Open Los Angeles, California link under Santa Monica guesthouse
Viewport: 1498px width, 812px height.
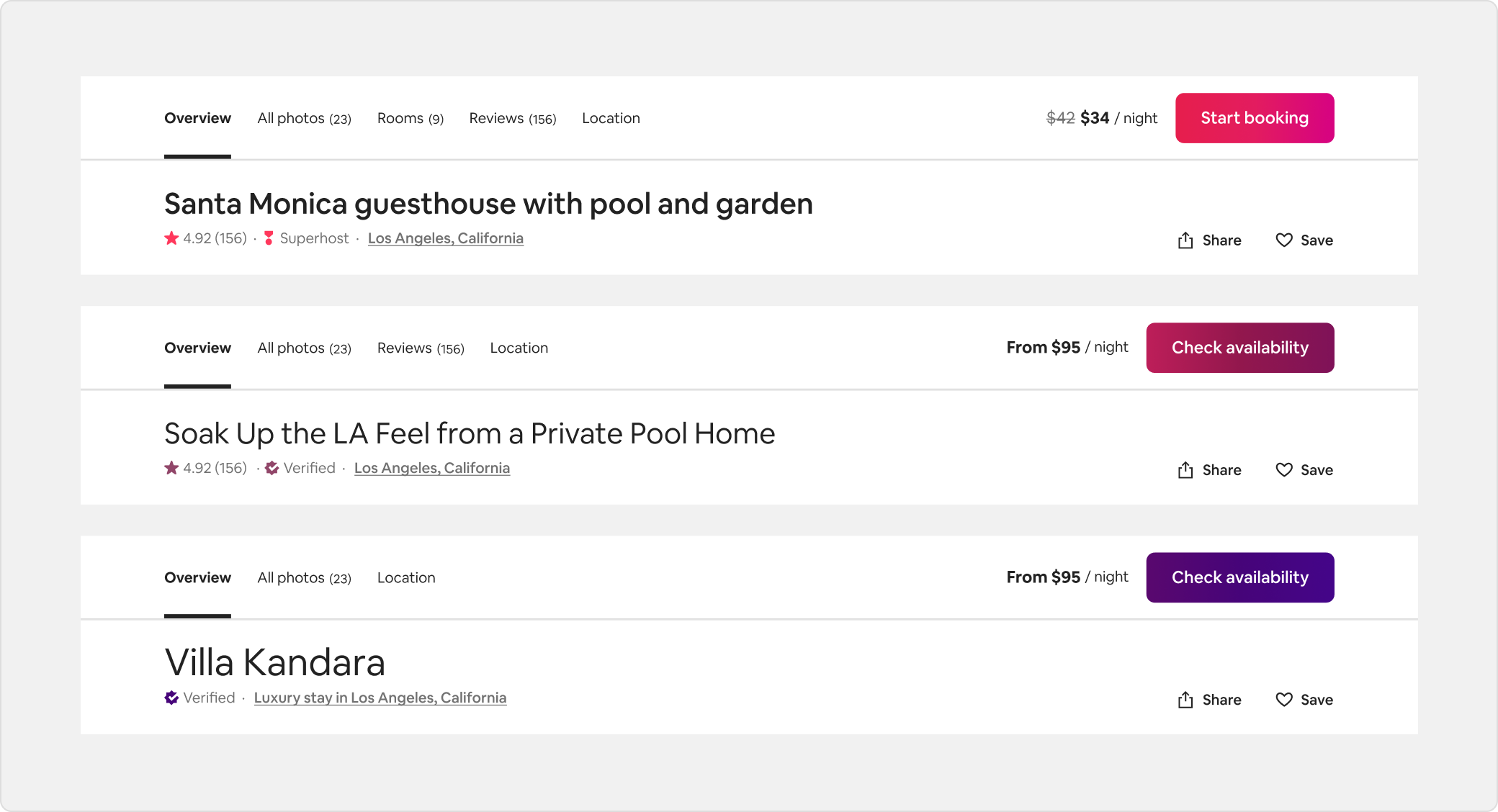pos(445,238)
